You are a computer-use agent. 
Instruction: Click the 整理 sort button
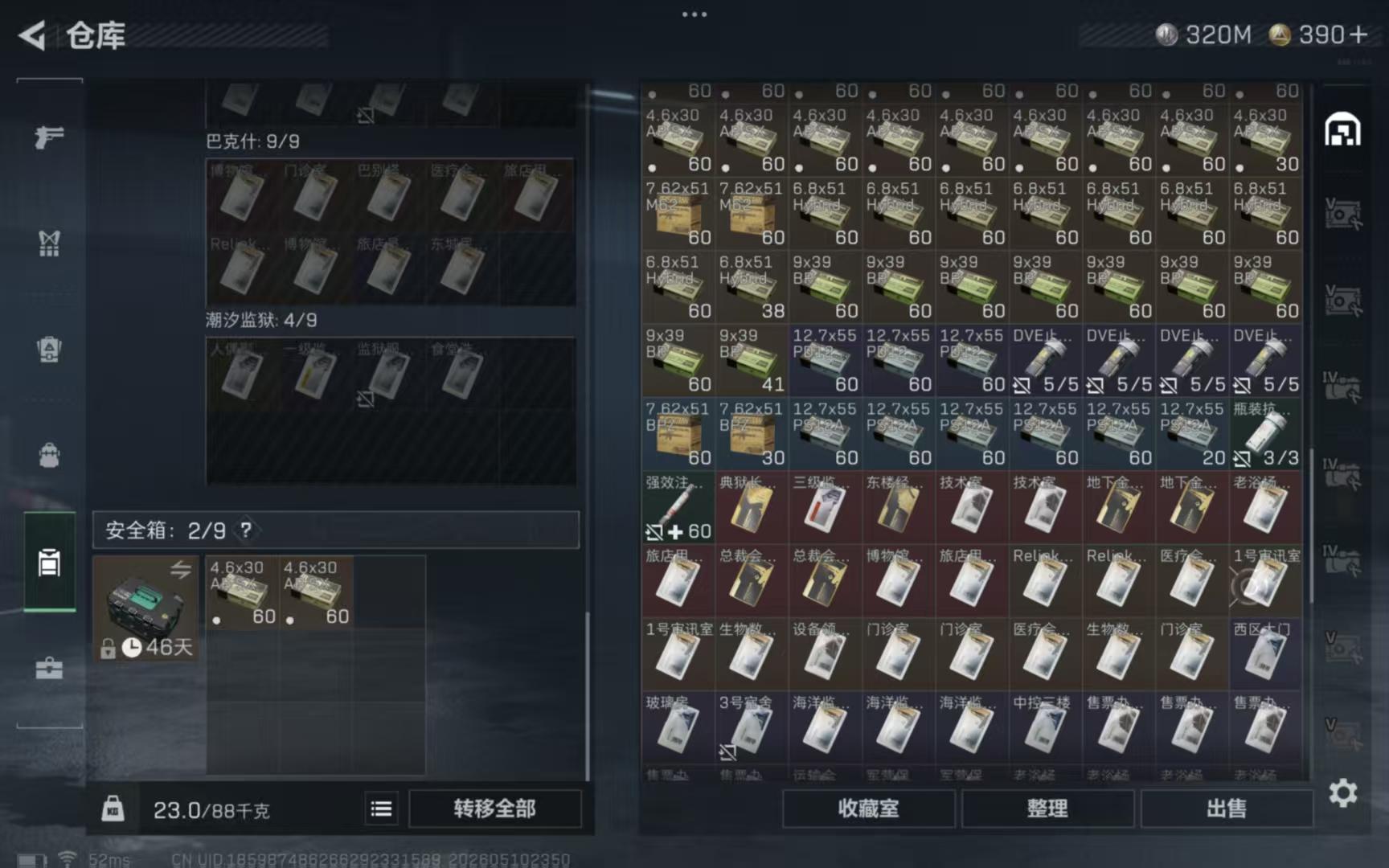(x=1047, y=809)
